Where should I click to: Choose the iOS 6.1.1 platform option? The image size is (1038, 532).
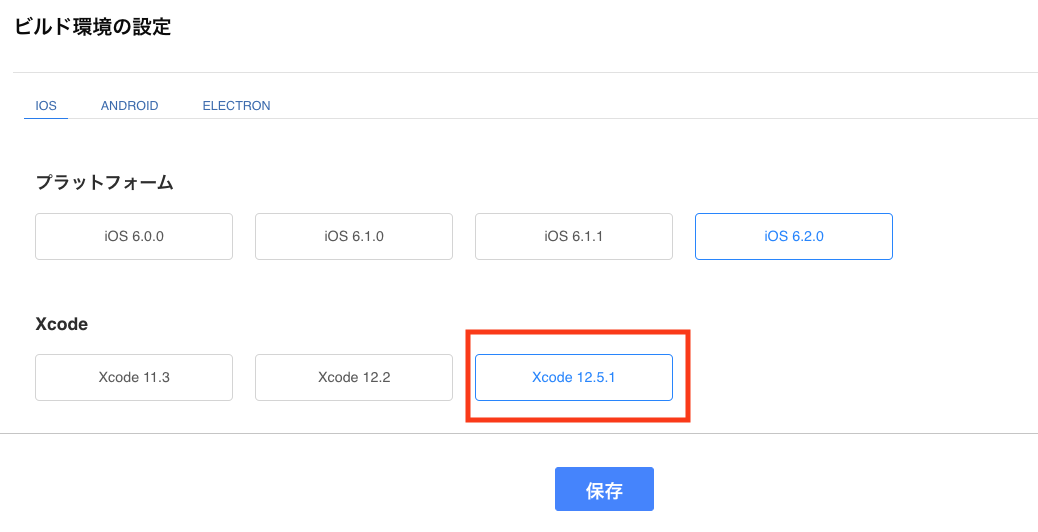573,236
